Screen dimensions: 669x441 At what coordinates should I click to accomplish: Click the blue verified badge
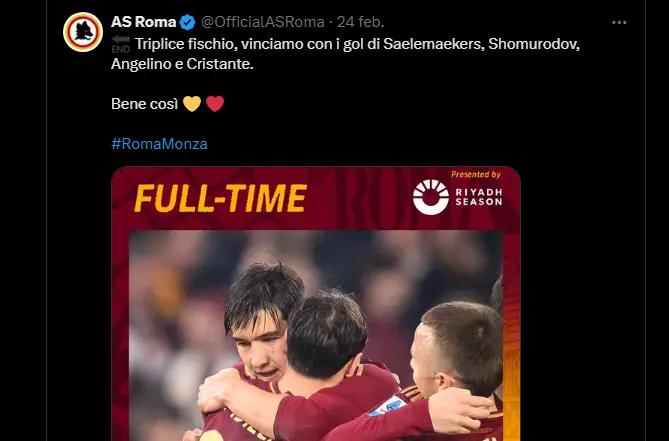(x=186, y=21)
